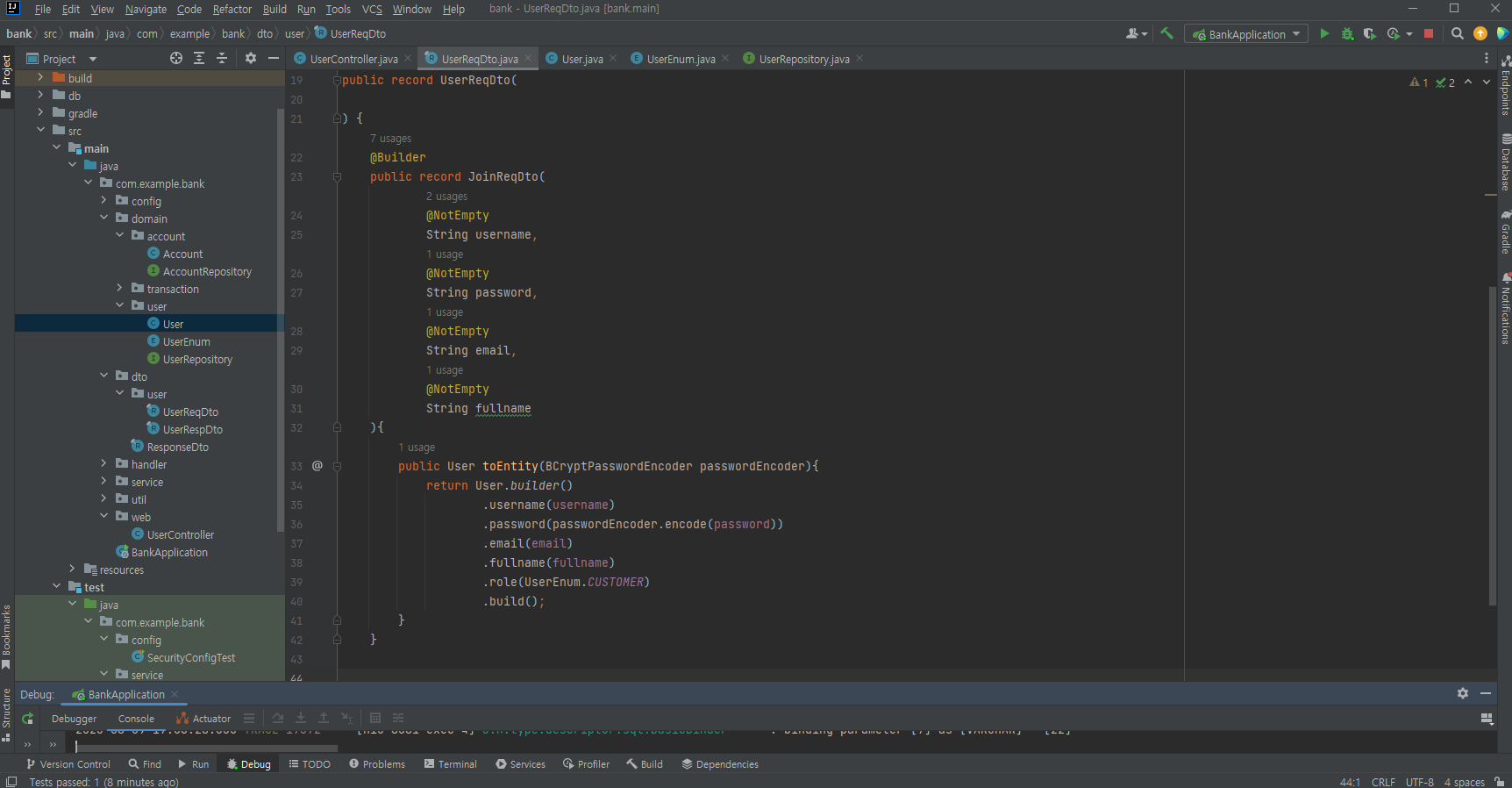Toggle the Endpoints side tool window
This screenshot has width=1512, height=788.
tap(1505, 86)
